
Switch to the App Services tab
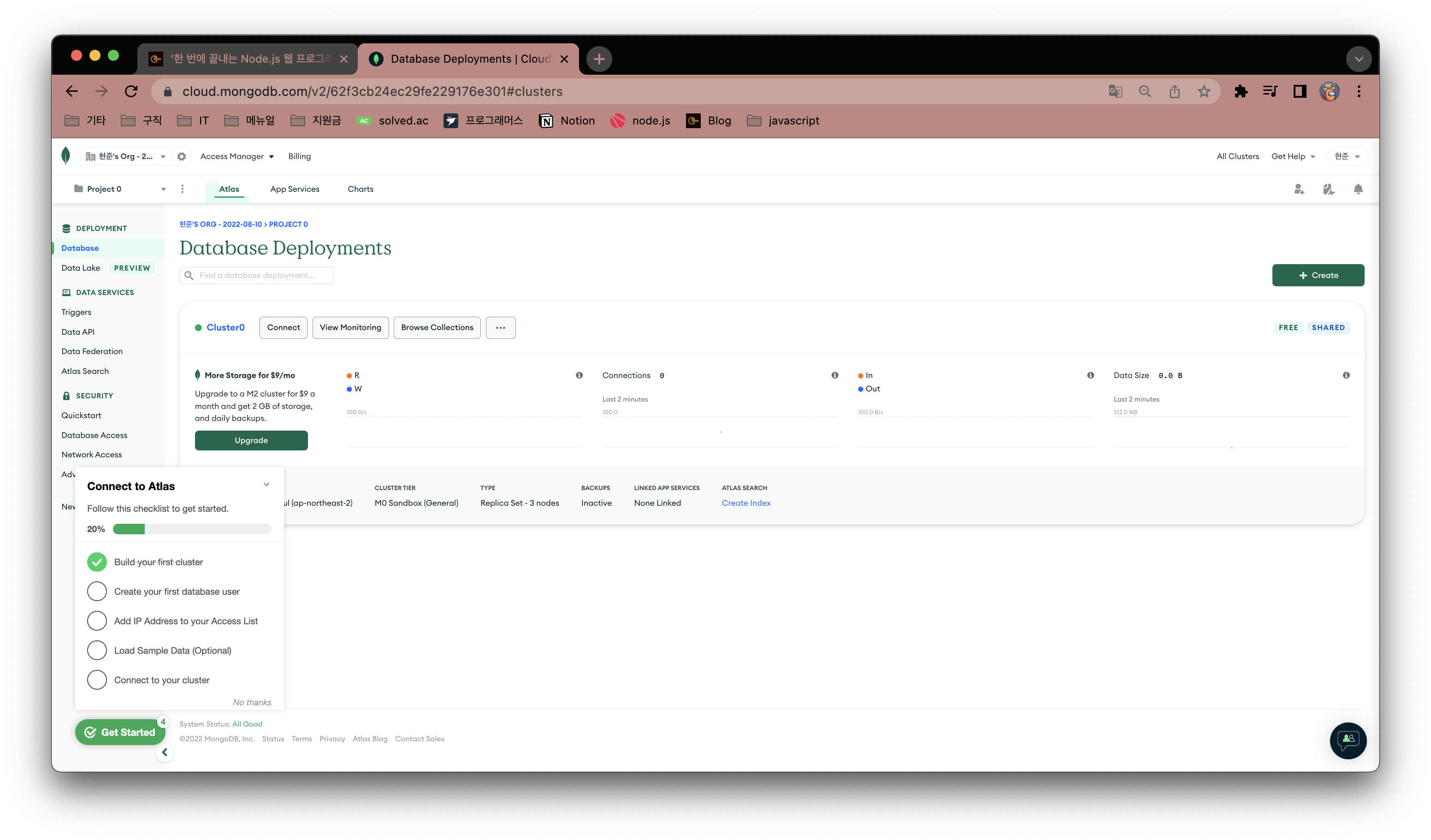(295, 189)
